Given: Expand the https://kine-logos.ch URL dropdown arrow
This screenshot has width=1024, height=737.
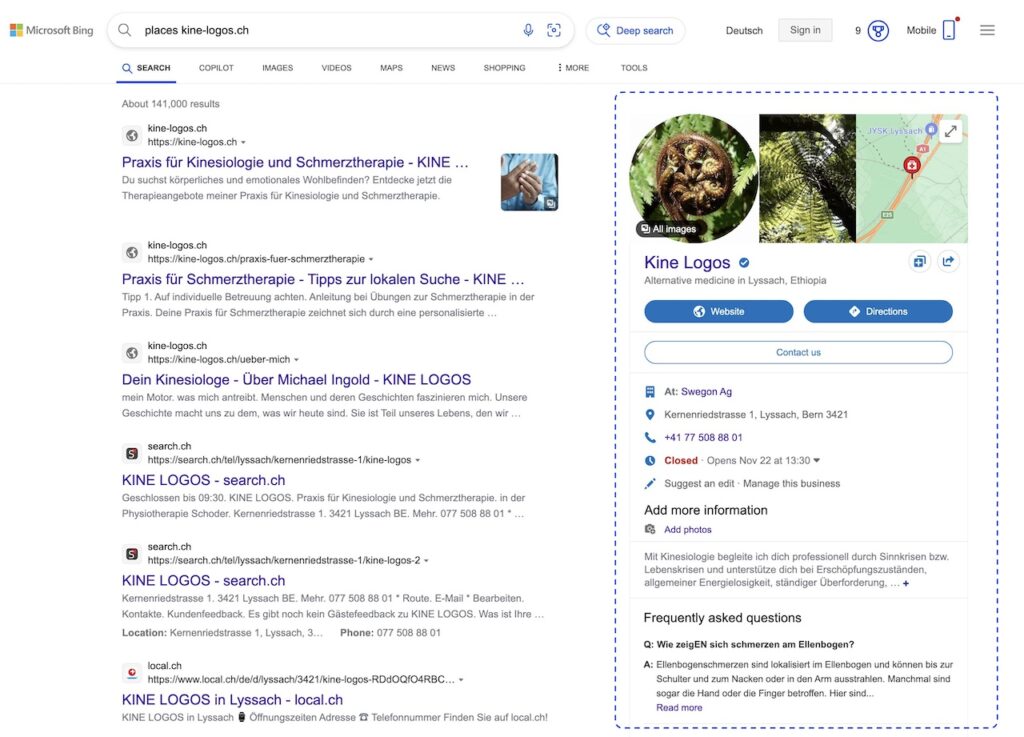Looking at the screenshot, I should tap(244, 142).
